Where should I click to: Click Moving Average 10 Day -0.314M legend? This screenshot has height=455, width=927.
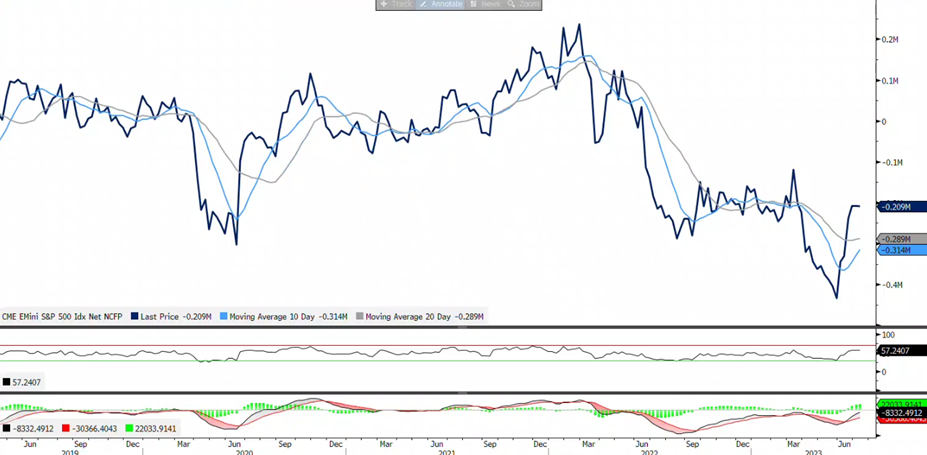pos(290,317)
